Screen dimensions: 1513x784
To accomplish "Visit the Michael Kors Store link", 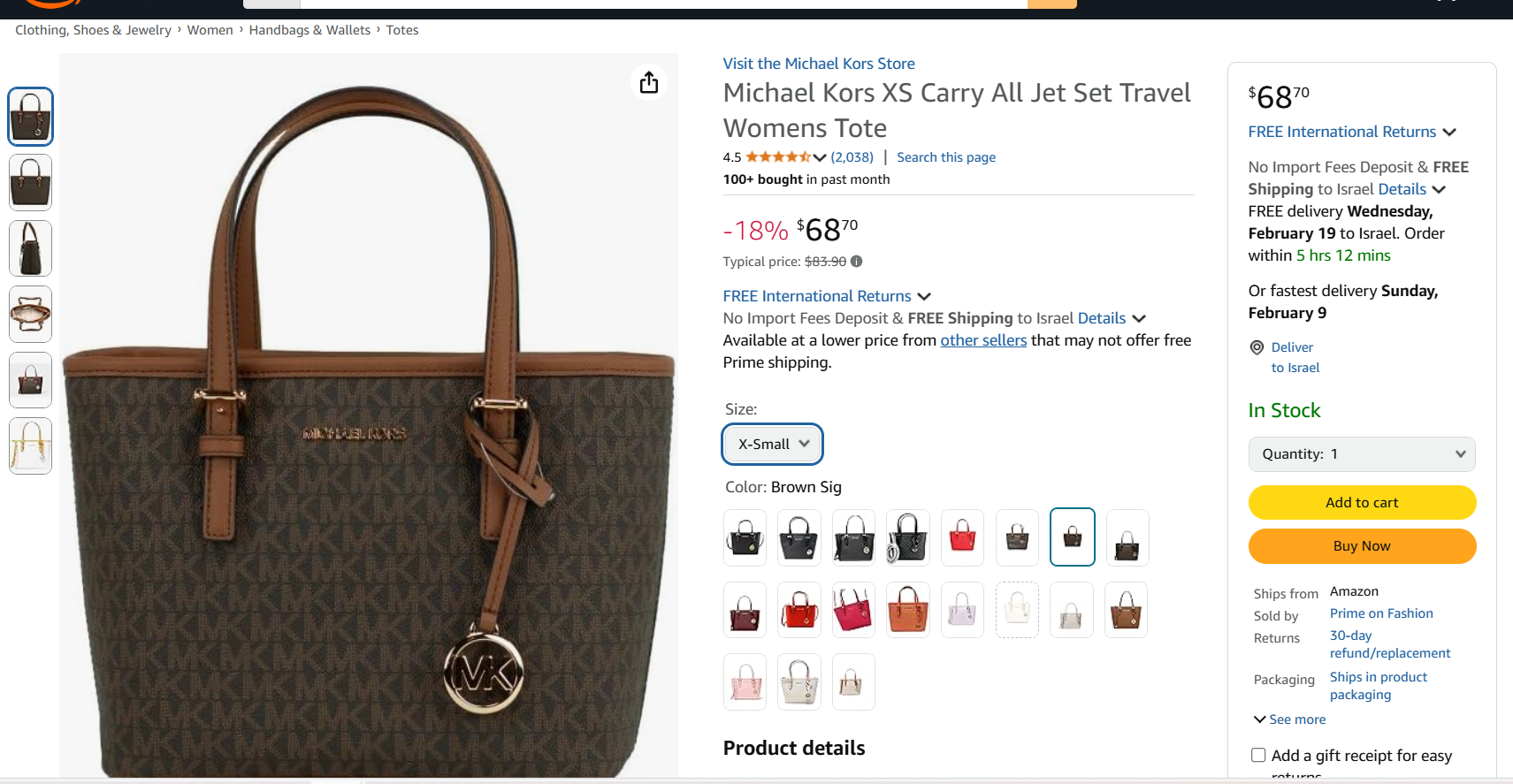I will [819, 64].
